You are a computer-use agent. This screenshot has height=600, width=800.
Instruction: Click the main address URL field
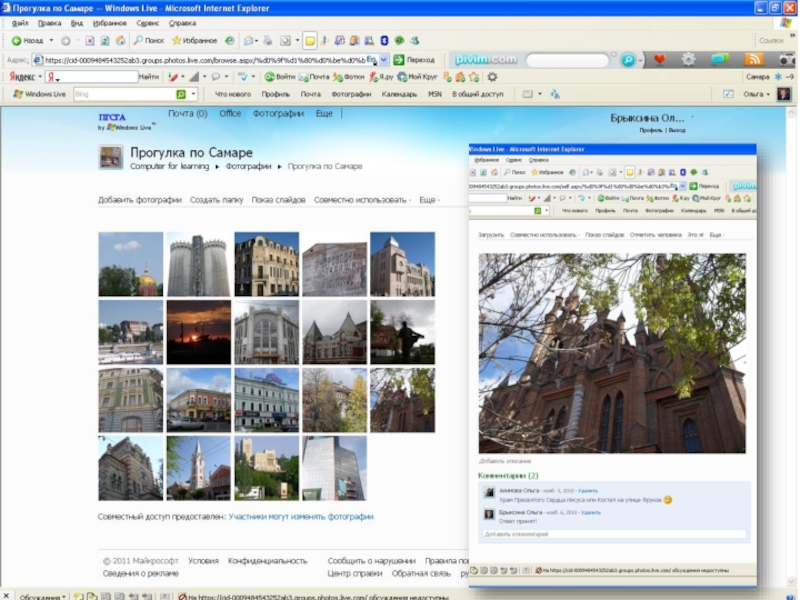204,60
